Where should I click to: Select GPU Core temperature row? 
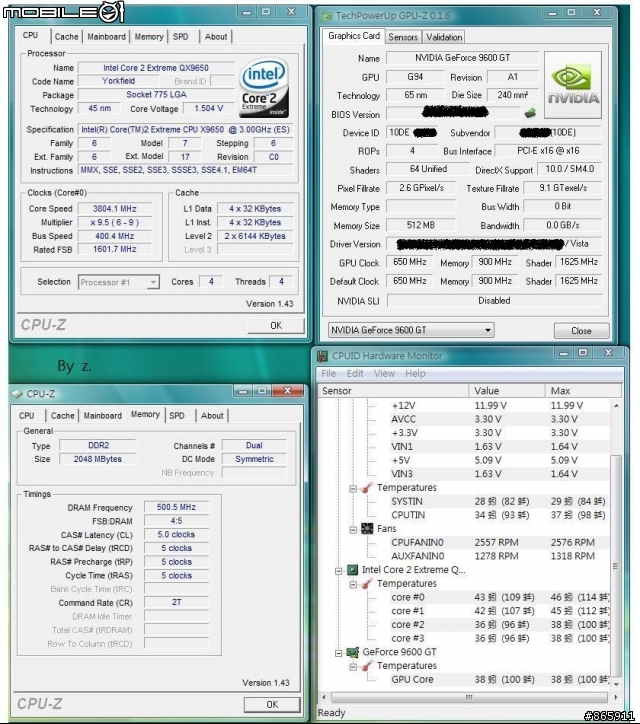click(x=499, y=680)
